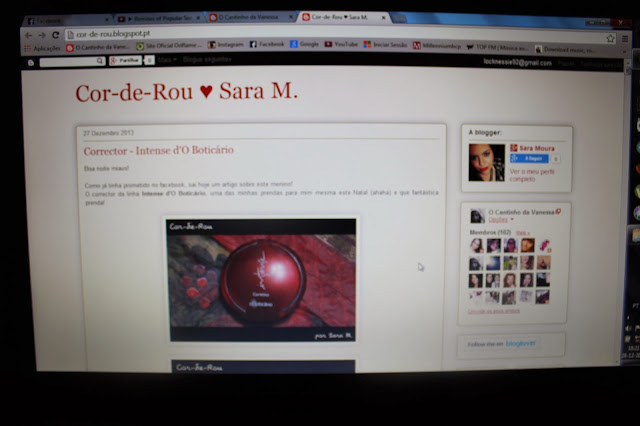Click the system tray volume icon
This screenshot has width=640, height=426.
pyautogui.click(x=629, y=329)
